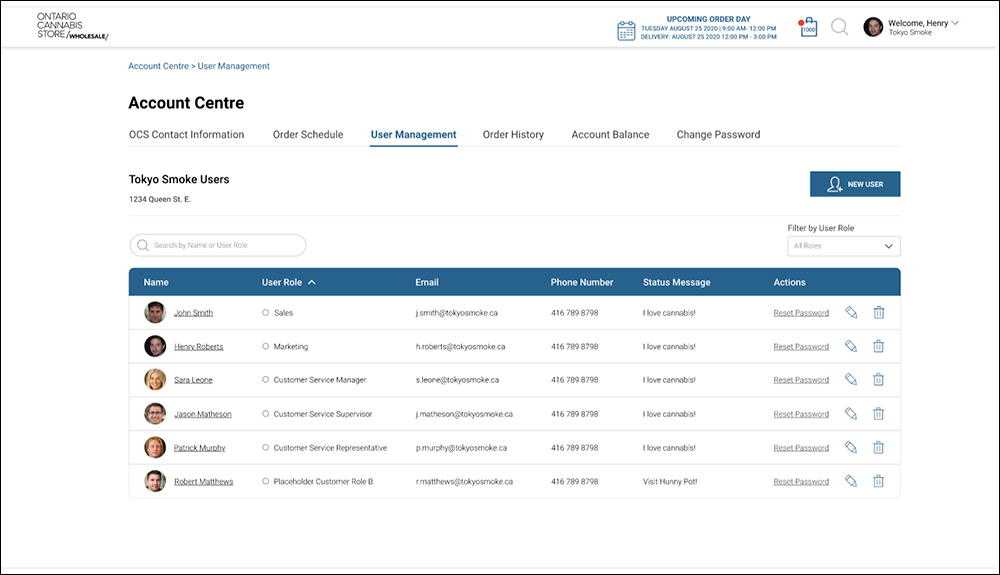
Task: Reset password for Robert Matthews
Action: tap(801, 482)
